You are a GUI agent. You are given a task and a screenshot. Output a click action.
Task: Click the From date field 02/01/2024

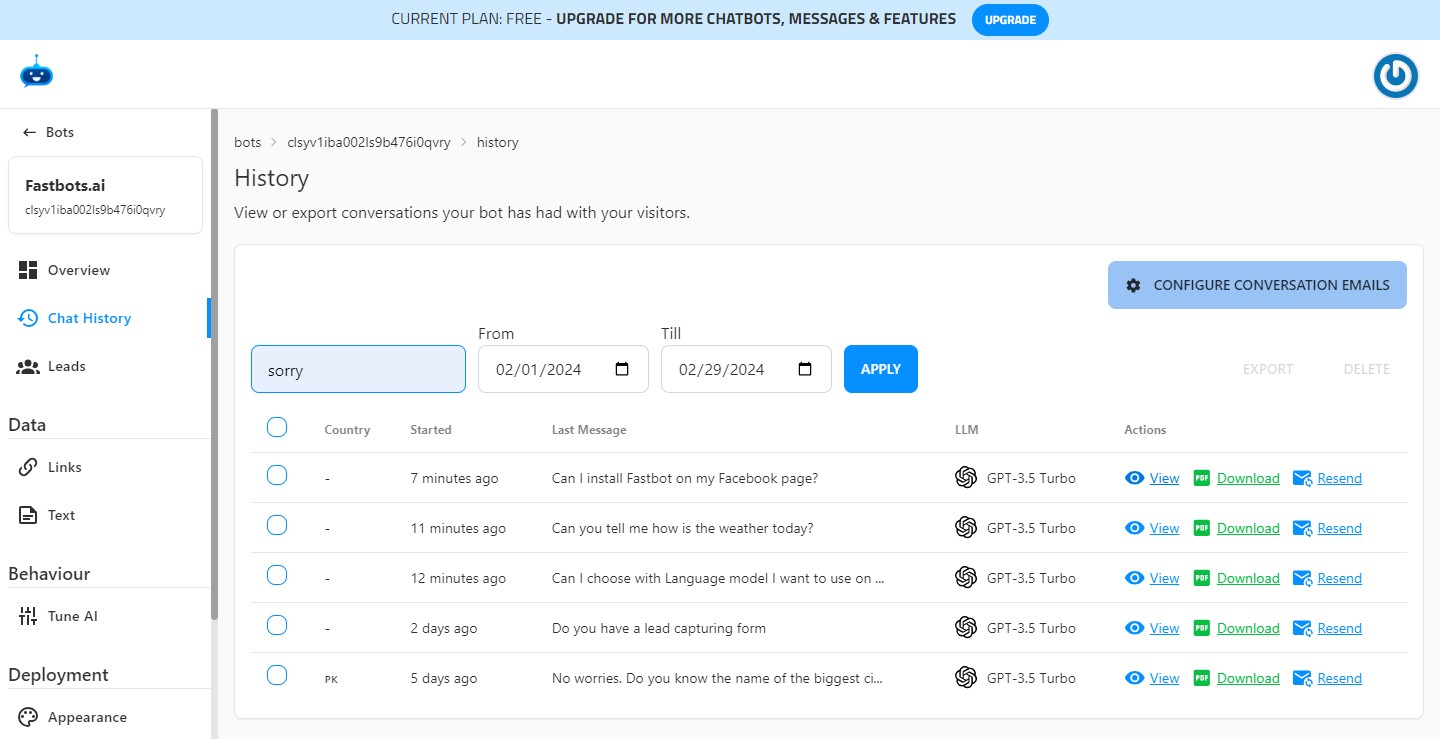tap(563, 369)
